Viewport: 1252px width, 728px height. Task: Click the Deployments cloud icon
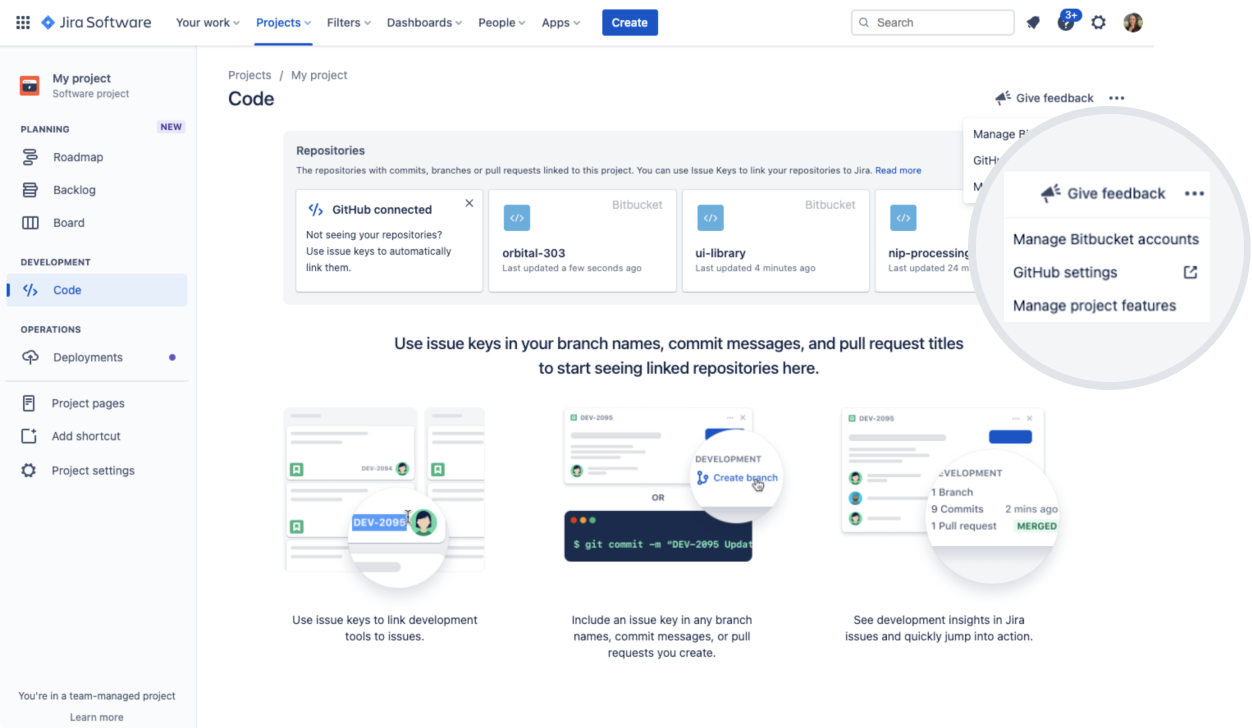30,357
